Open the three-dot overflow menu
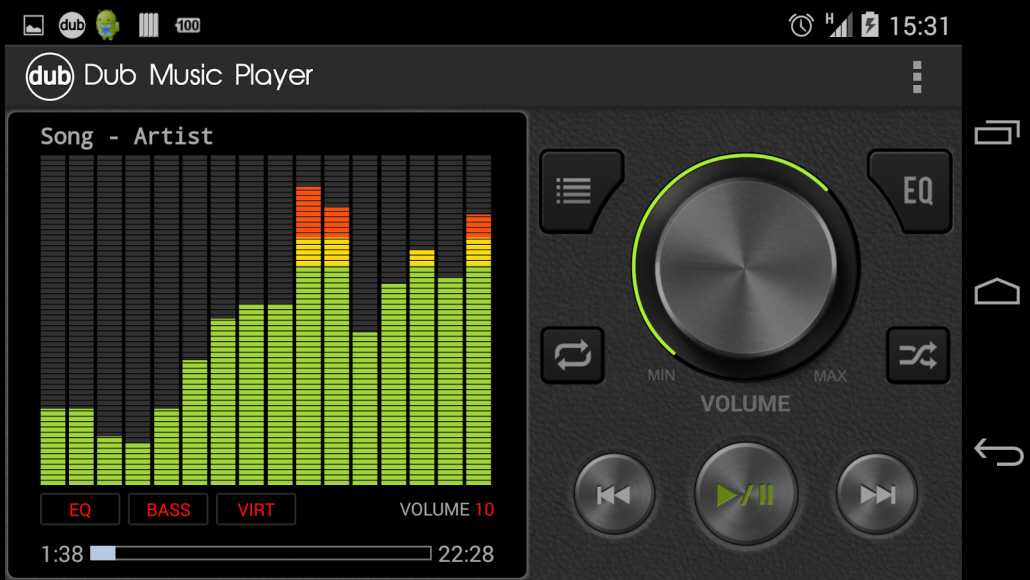 pyautogui.click(x=917, y=77)
